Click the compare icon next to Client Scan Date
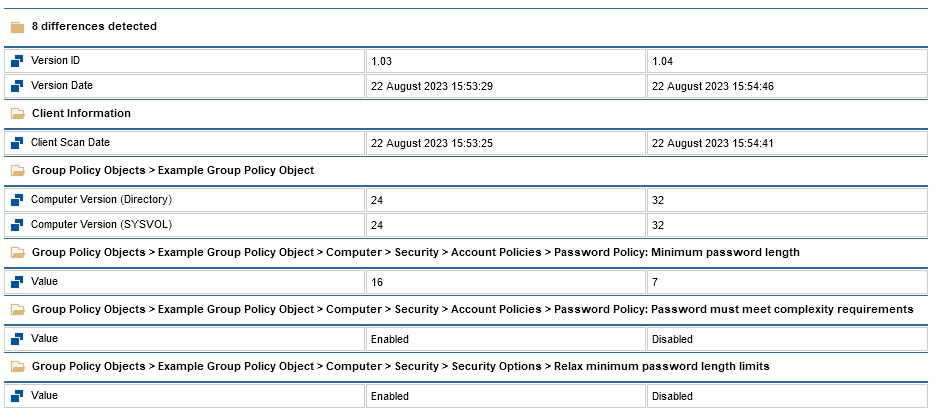 (x=17, y=143)
